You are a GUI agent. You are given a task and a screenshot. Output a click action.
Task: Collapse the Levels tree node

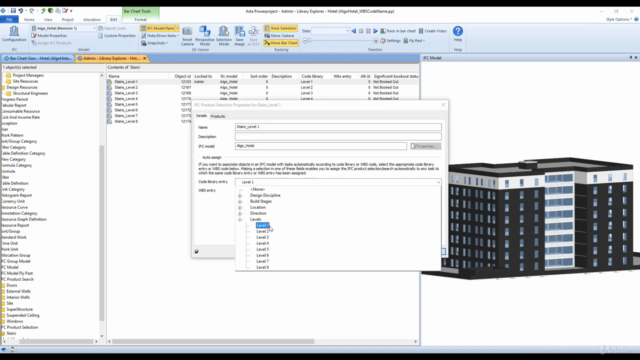pos(240,220)
